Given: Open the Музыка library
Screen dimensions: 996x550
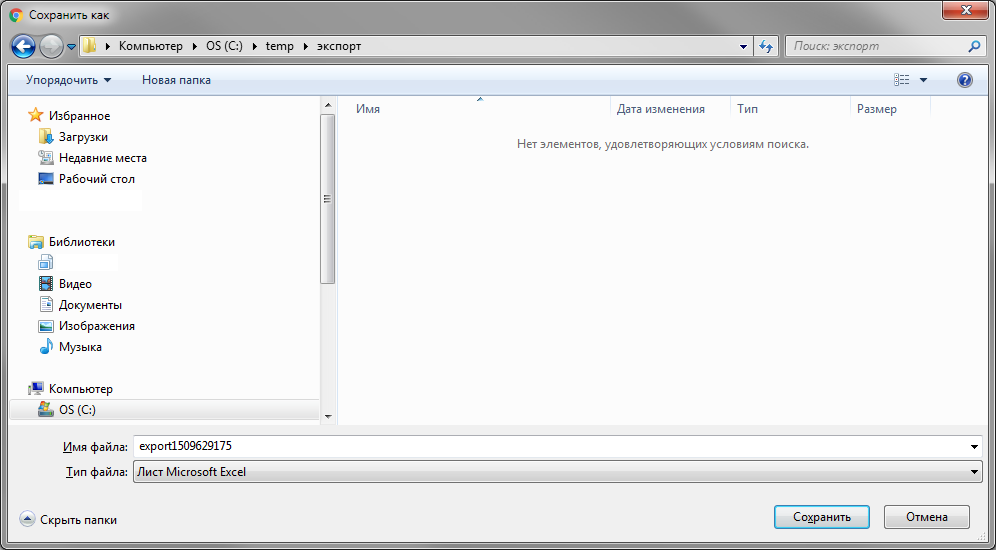Looking at the screenshot, I should (80, 347).
